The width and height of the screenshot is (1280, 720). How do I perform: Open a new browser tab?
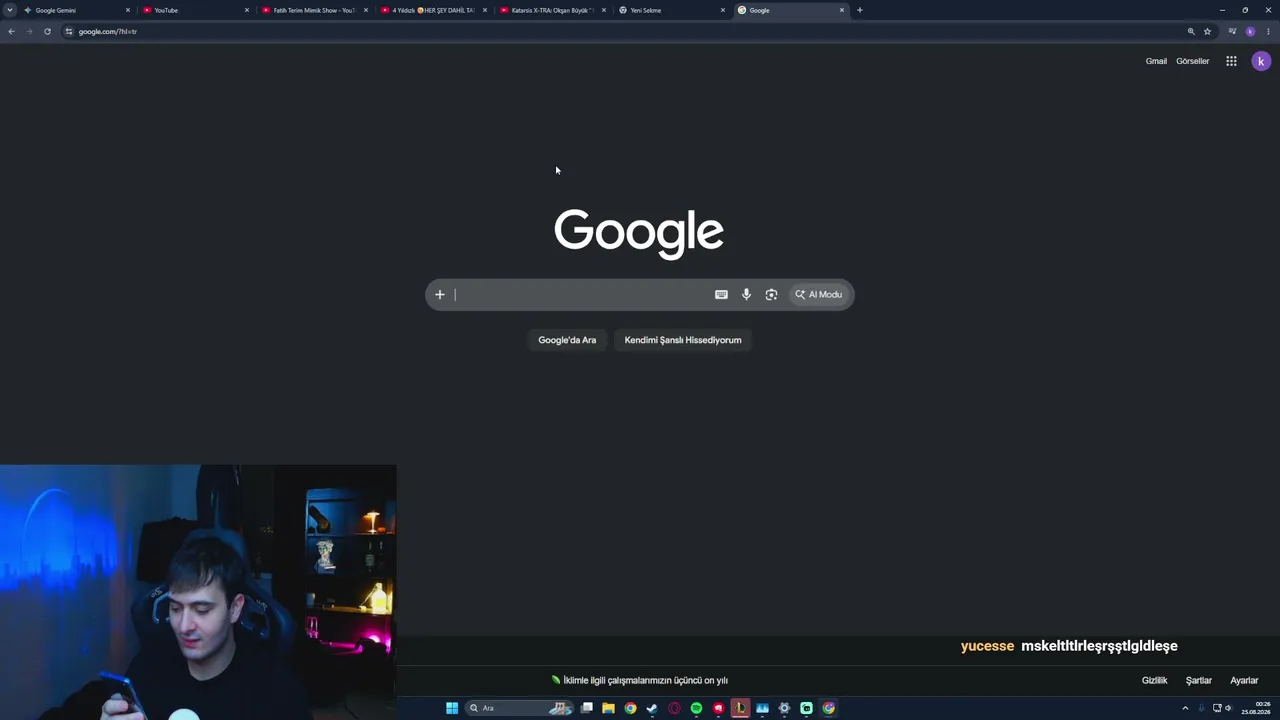tap(859, 10)
